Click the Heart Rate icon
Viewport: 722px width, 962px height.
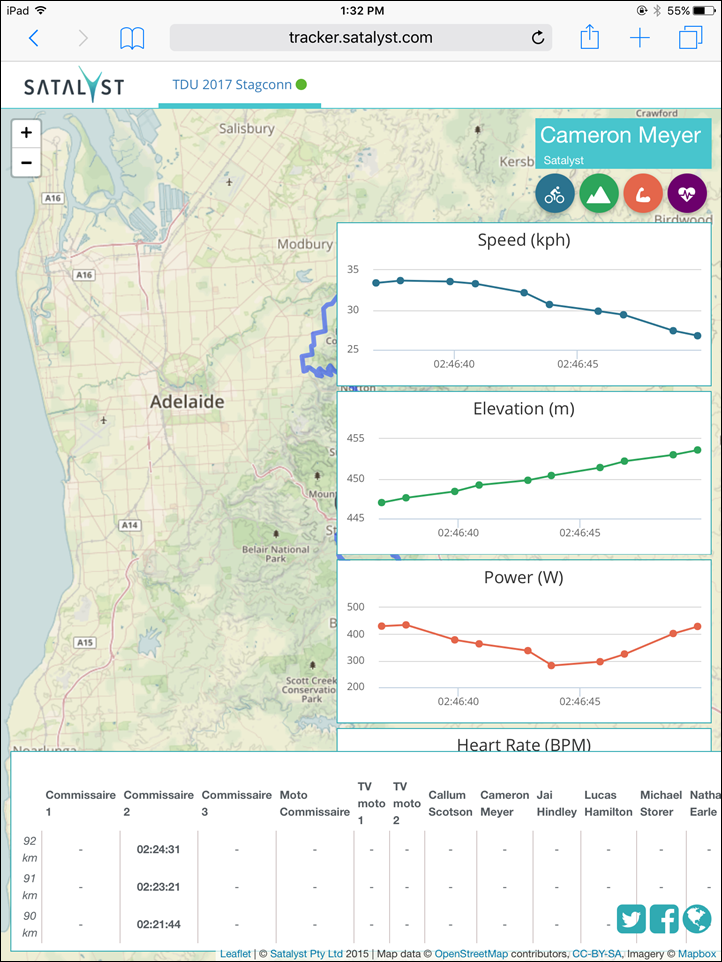click(x=687, y=192)
